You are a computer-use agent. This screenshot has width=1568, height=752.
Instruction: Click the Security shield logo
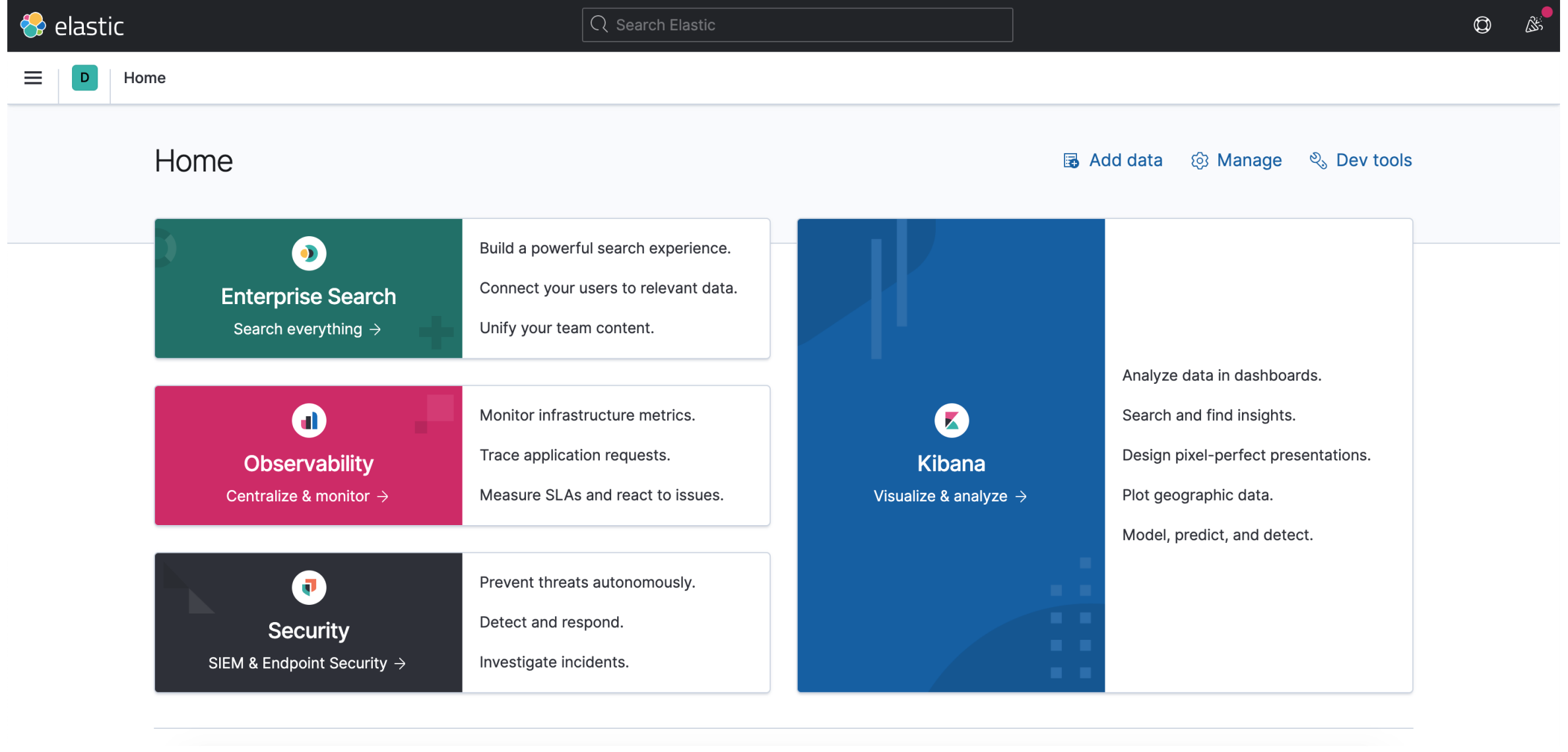(309, 587)
